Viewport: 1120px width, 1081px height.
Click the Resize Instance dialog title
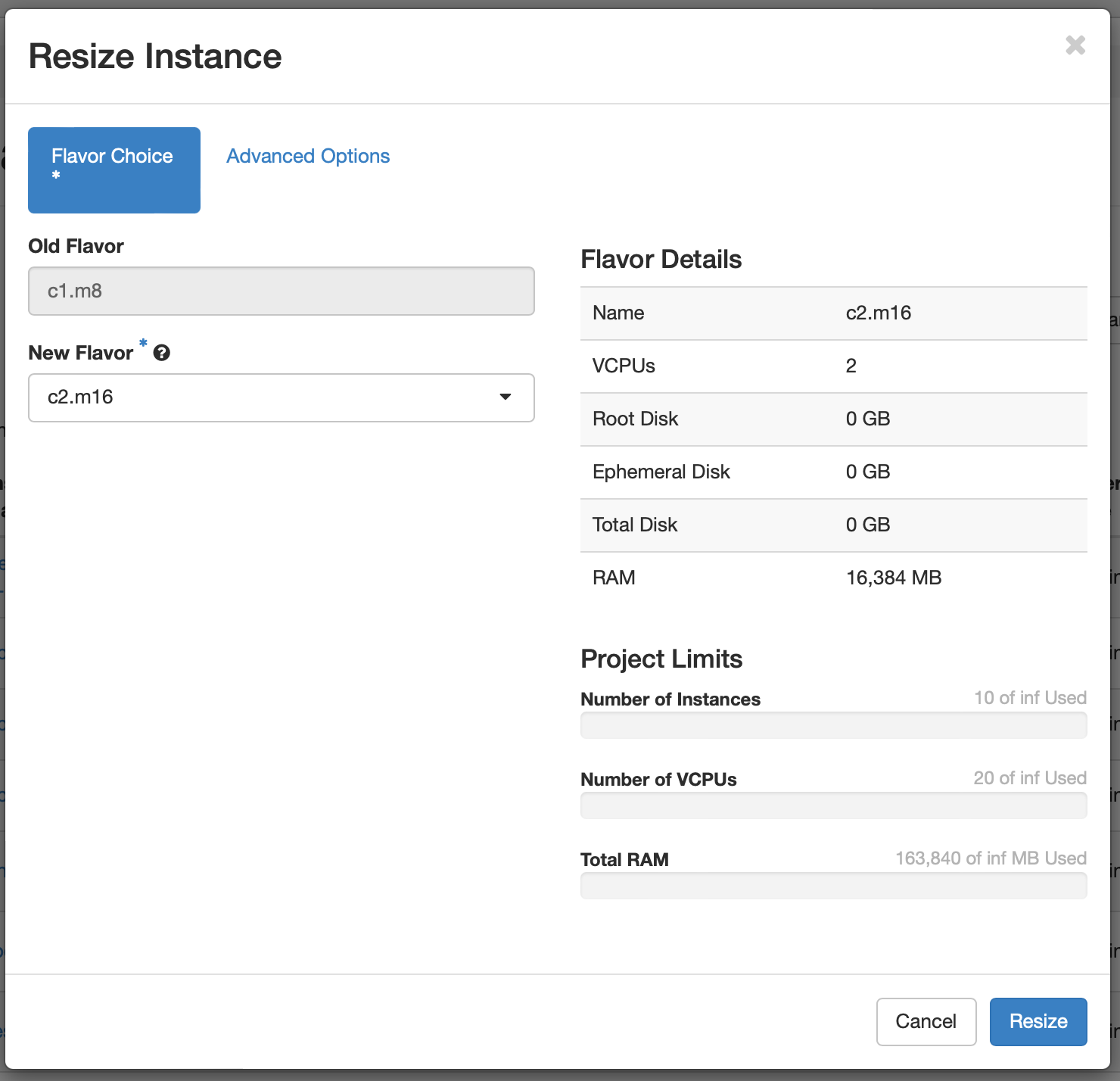[155, 56]
